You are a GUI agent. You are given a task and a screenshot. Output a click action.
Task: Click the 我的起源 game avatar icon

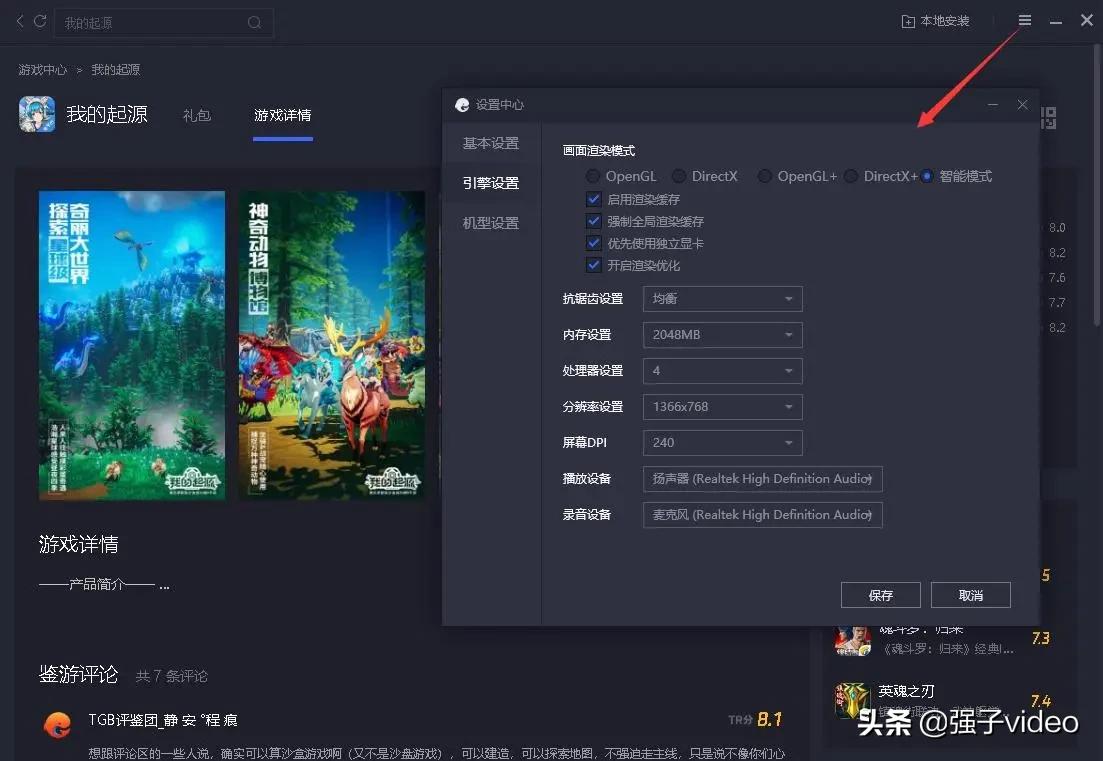pyautogui.click(x=36, y=114)
